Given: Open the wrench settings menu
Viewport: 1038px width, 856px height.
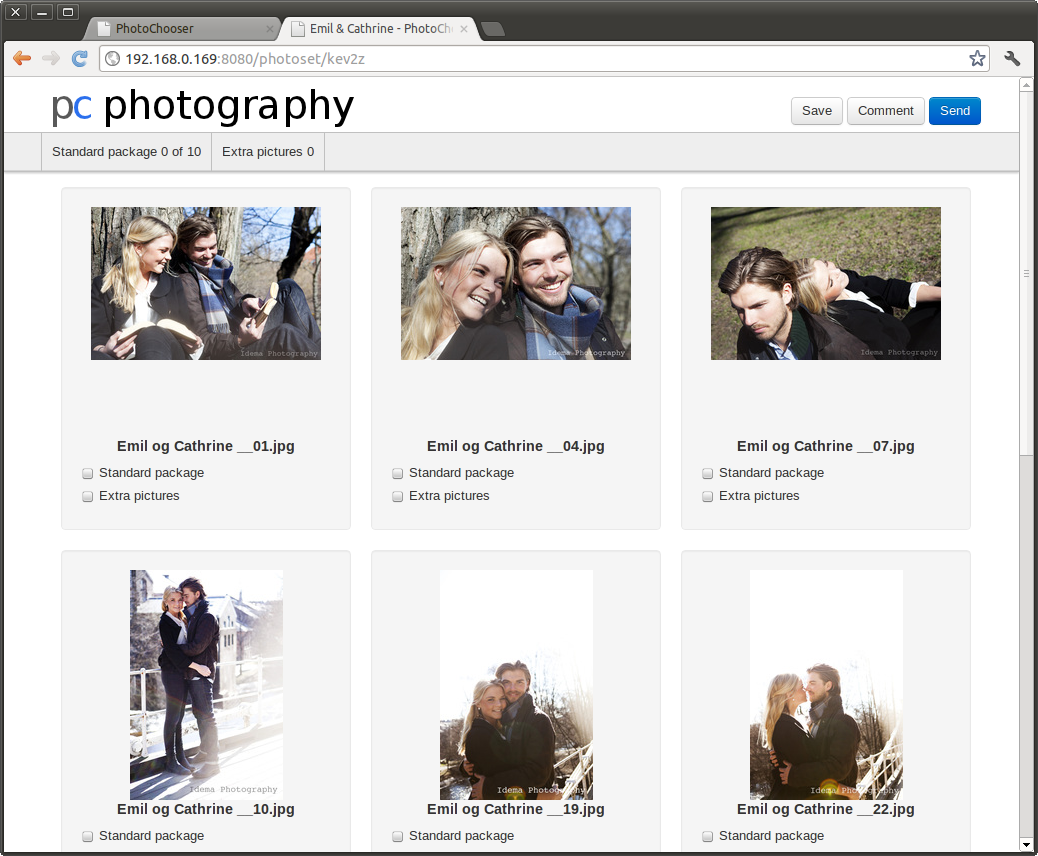Looking at the screenshot, I should [x=1012, y=59].
